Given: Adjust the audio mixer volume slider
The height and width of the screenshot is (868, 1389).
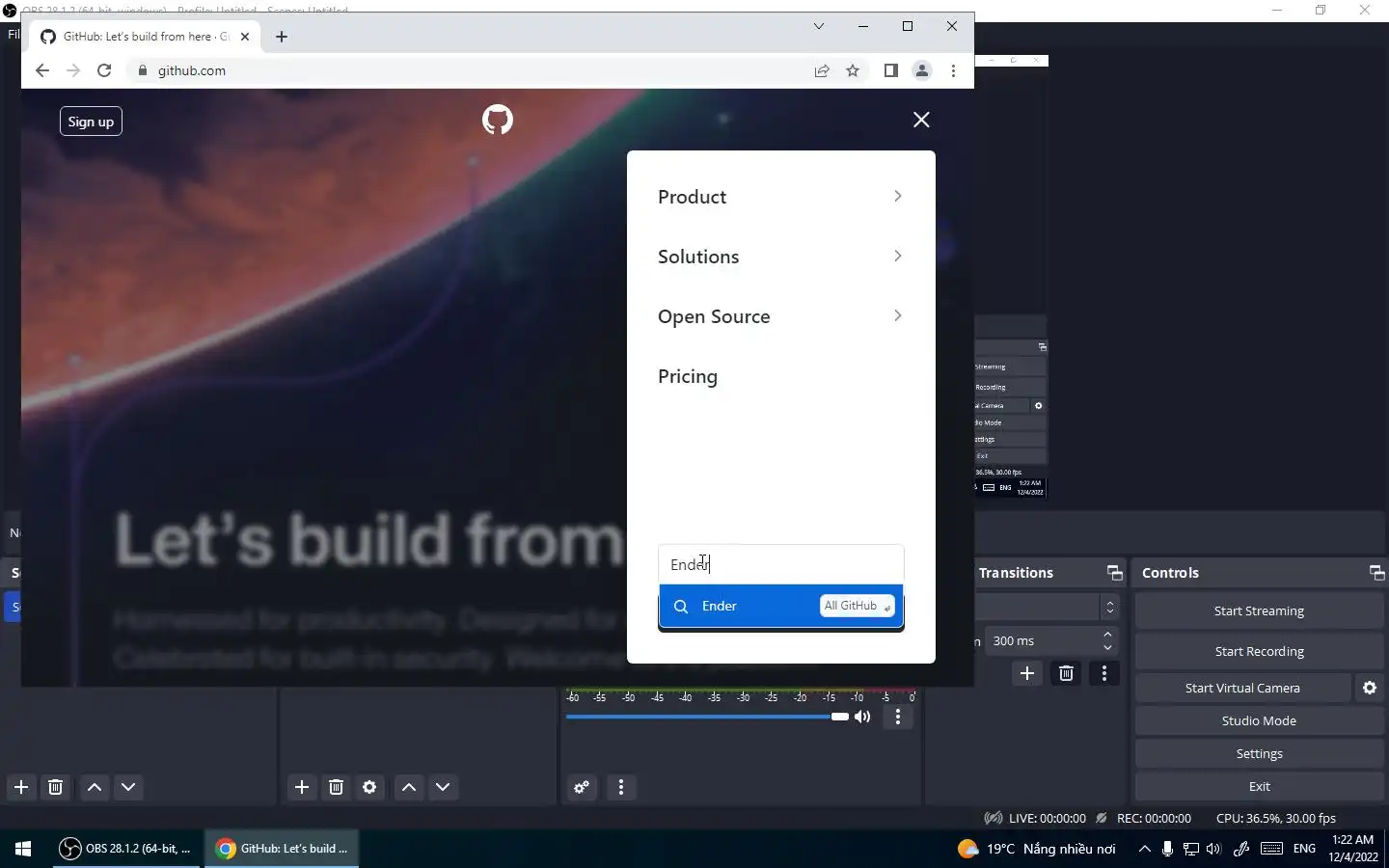Looking at the screenshot, I should tap(707, 717).
